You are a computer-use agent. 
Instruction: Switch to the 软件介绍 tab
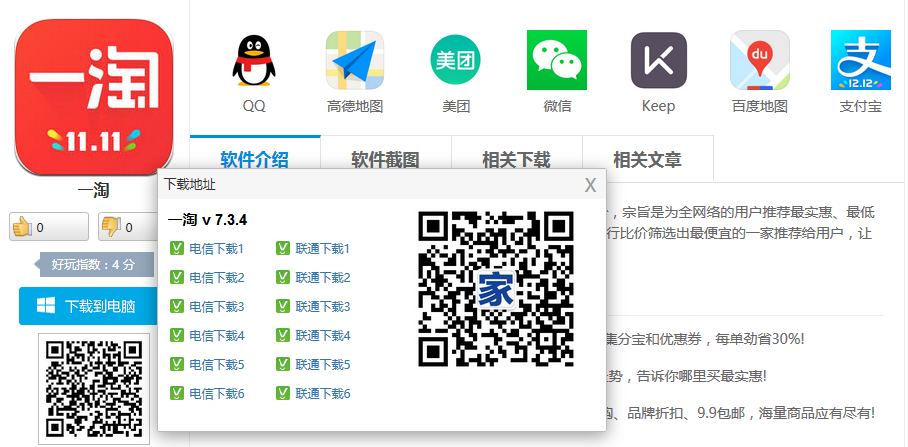[255, 158]
